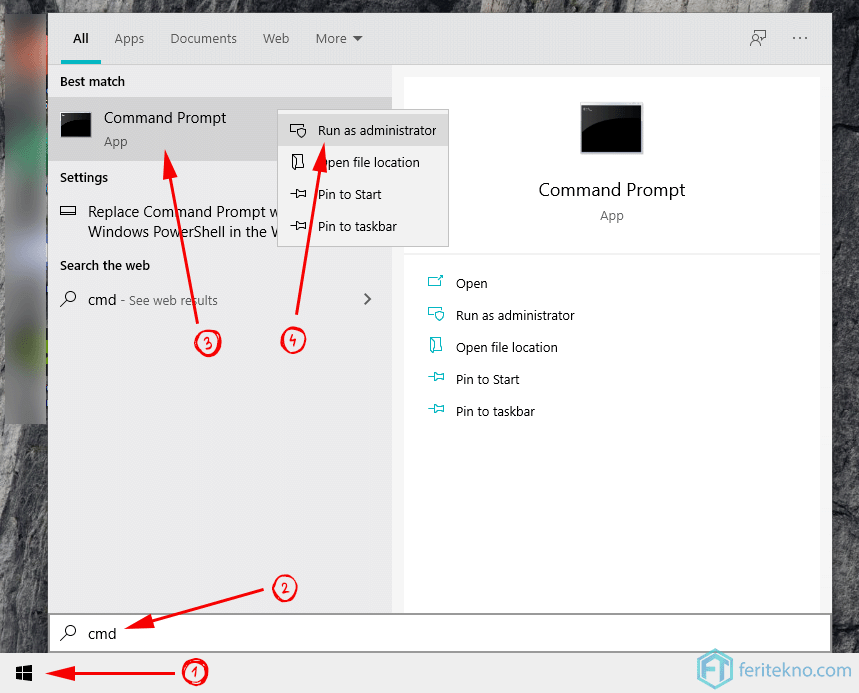Click the search magnifier icon in search box
Screen dimensions: 859x693
(68, 633)
